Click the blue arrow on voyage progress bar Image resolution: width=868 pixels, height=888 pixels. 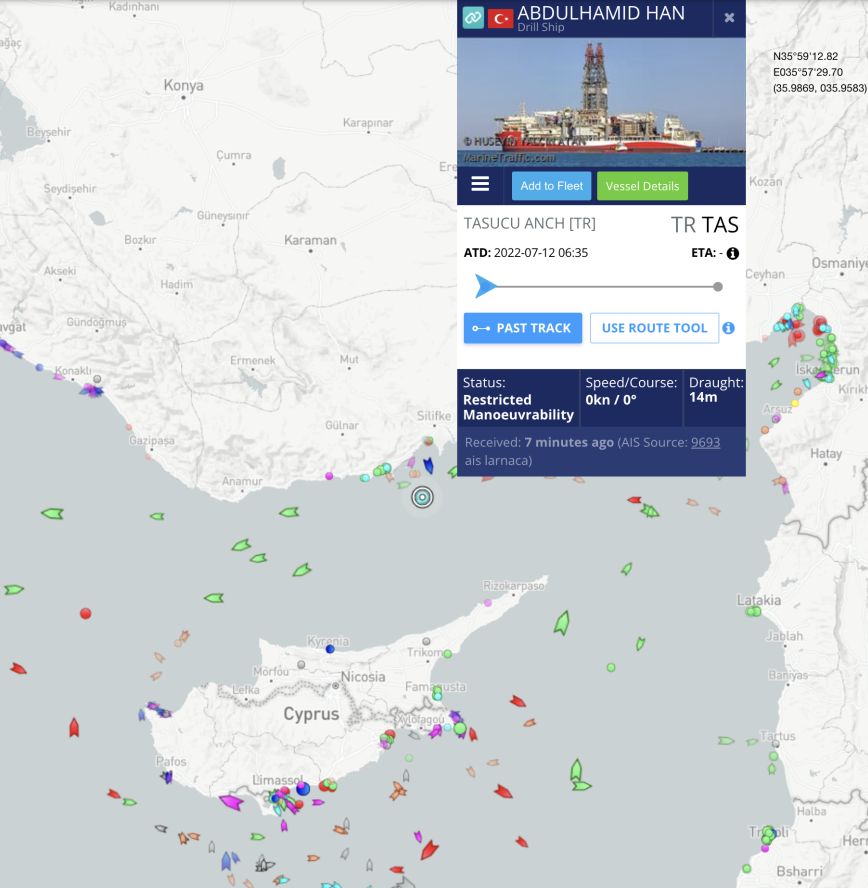pyautogui.click(x=485, y=287)
